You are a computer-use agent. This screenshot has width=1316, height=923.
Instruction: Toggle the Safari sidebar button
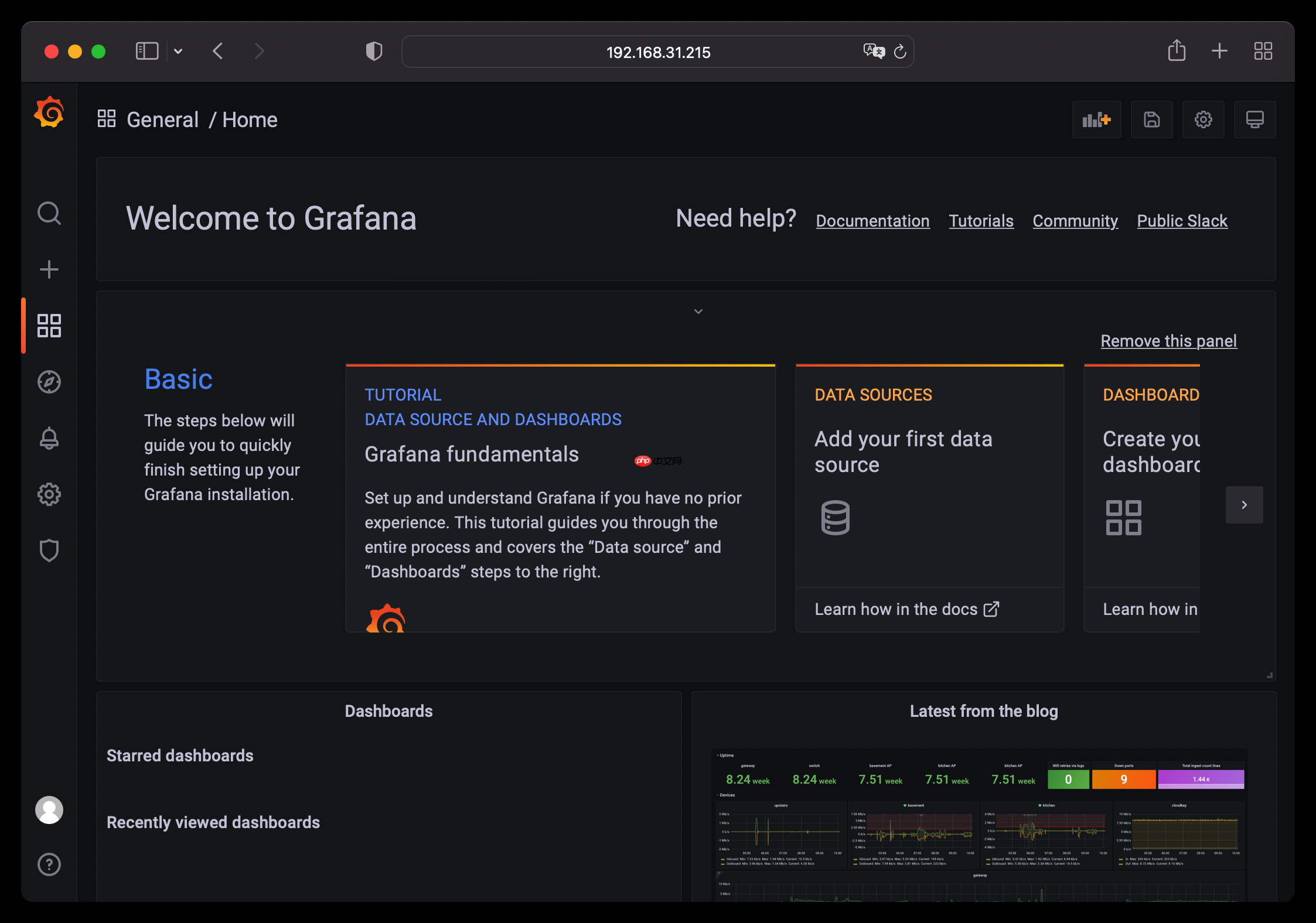[x=147, y=52]
